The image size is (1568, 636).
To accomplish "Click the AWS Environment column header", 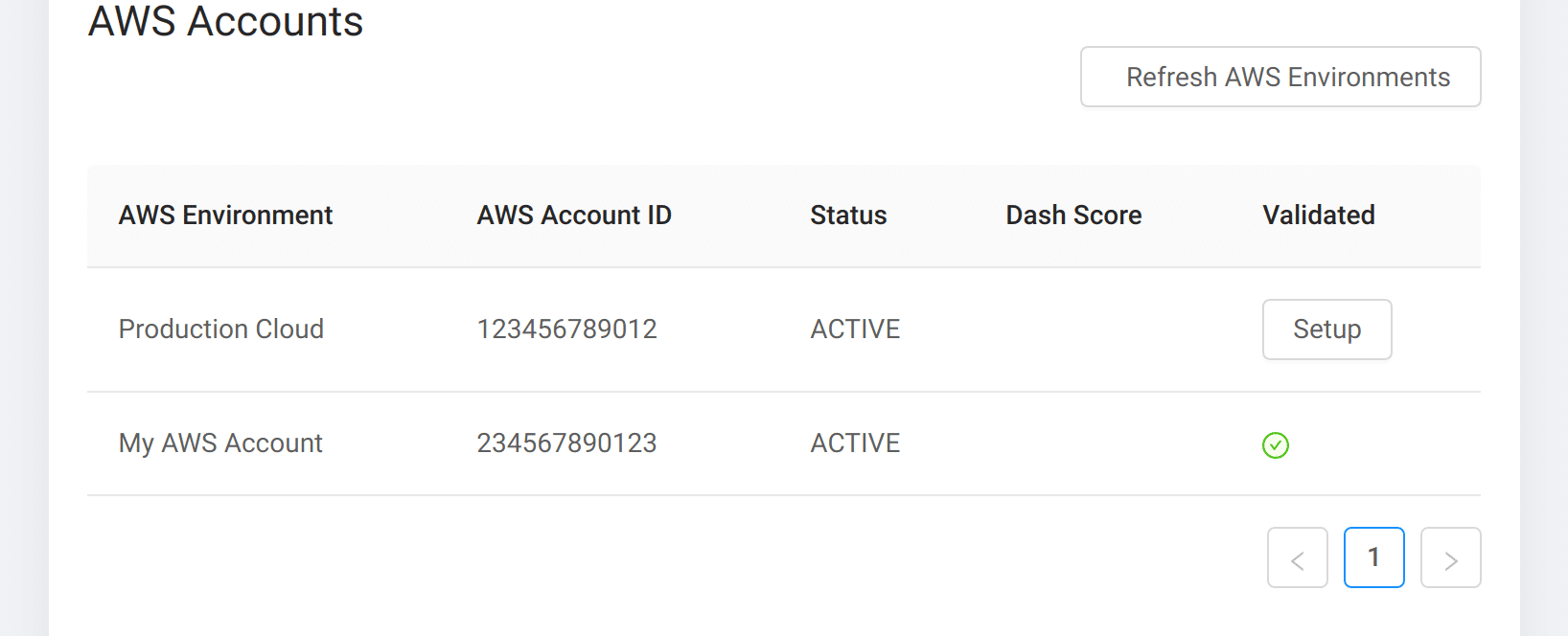I will point(225,216).
